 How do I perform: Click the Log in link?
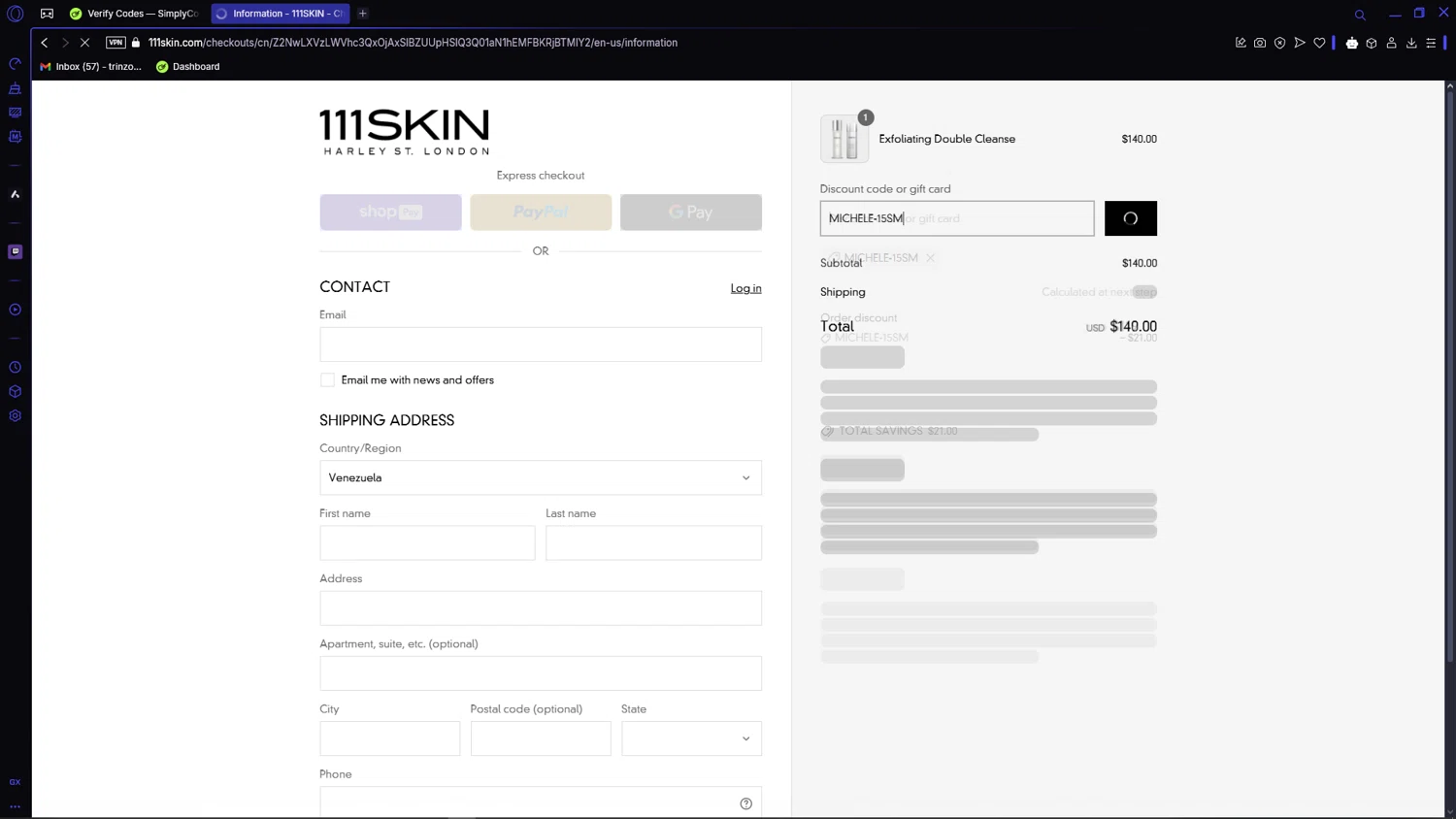pyautogui.click(x=745, y=288)
